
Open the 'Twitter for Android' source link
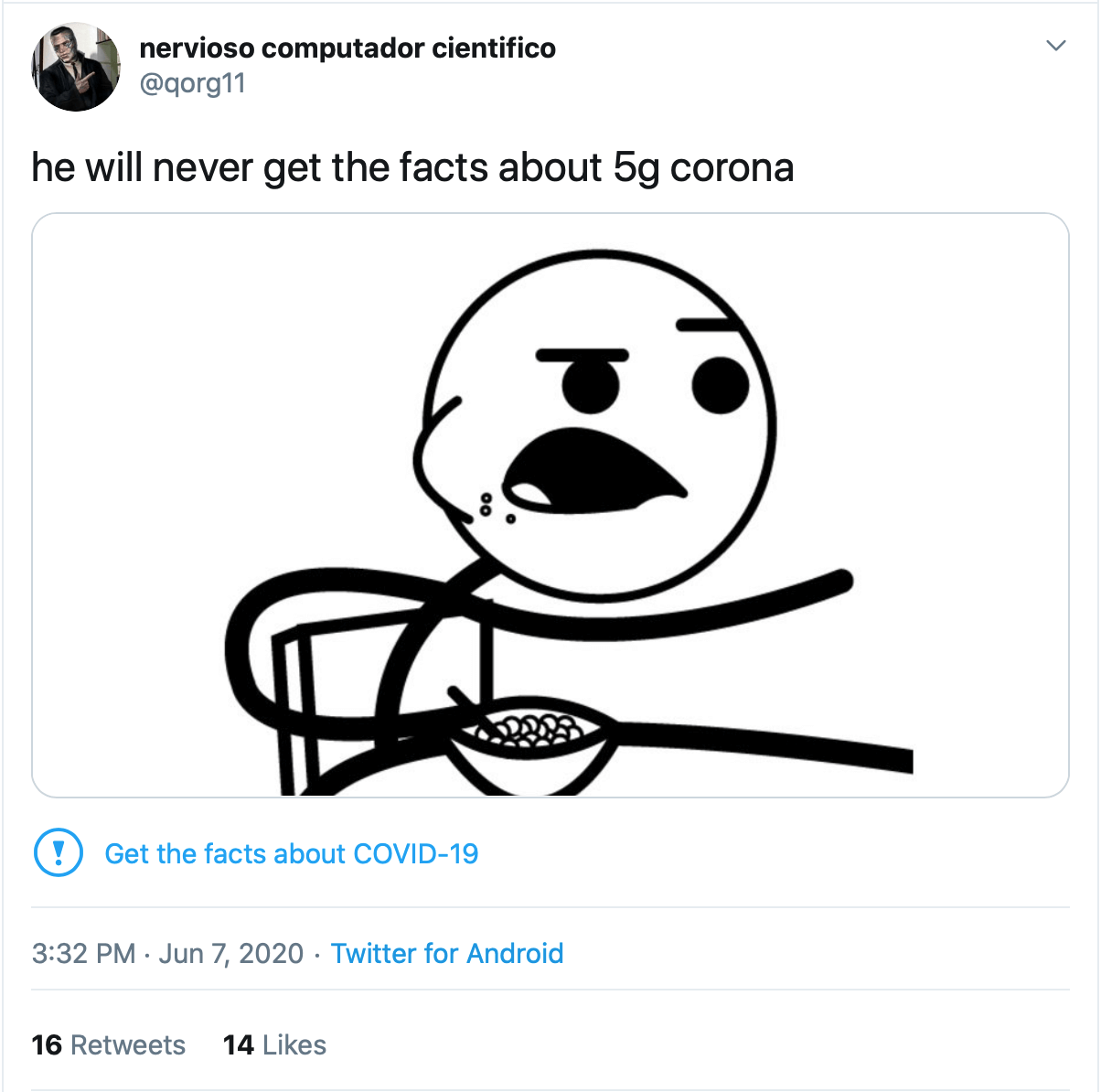tap(446, 953)
